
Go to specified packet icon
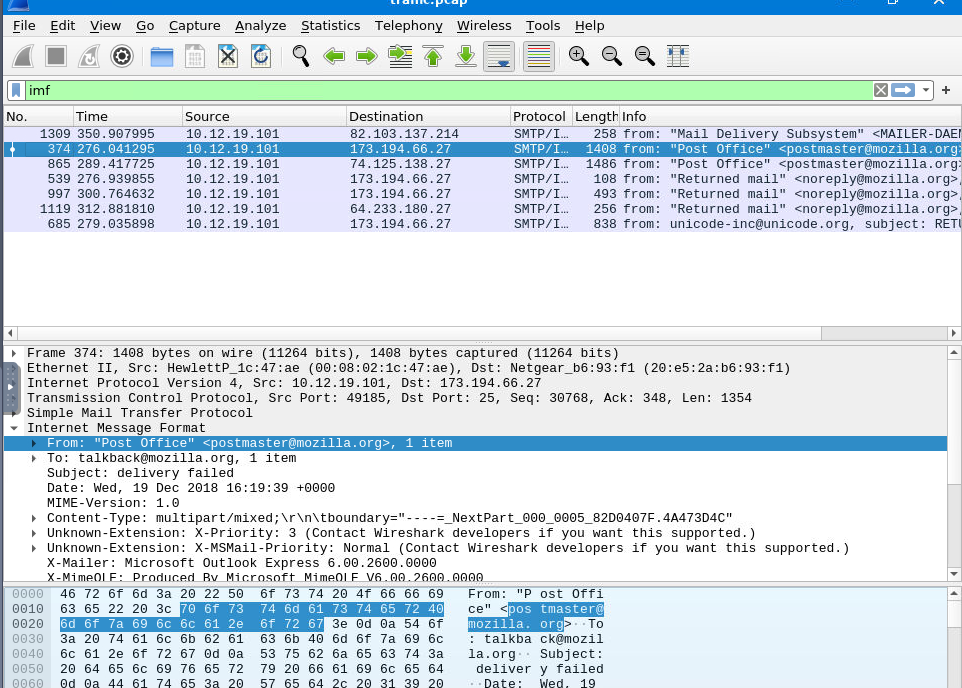click(400, 56)
